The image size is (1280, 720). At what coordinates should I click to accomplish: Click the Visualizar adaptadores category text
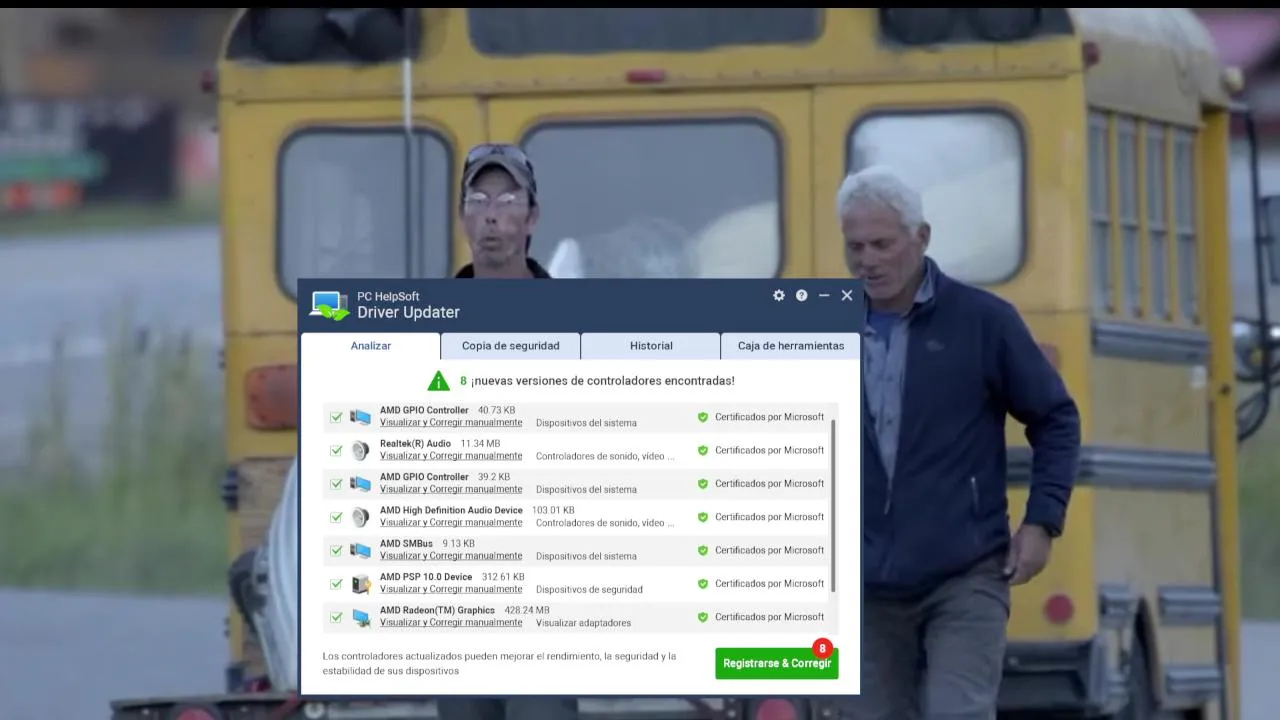click(583, 622)
